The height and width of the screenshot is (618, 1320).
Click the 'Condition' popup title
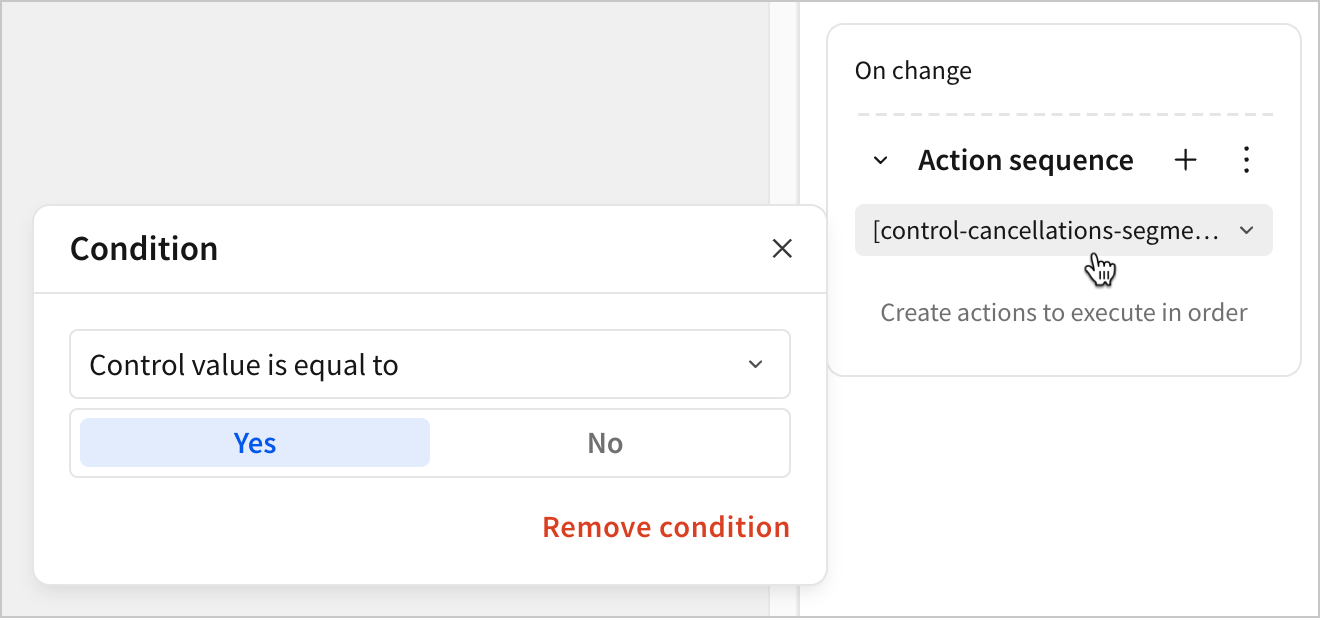click(x=144, y=248)
